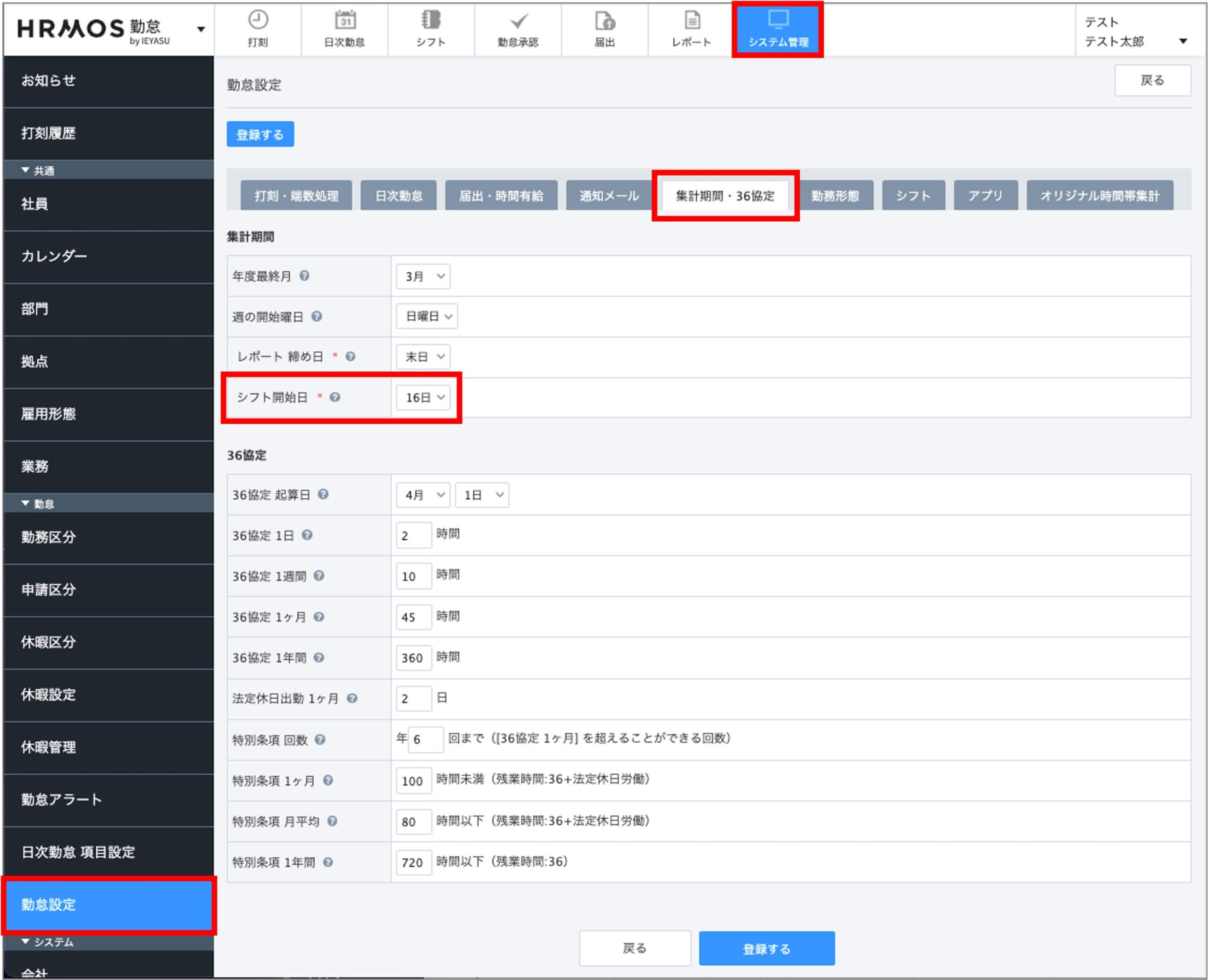Click help icon beside 特別条項 回数
The image size is (1208, 980).
click(320, 739)
